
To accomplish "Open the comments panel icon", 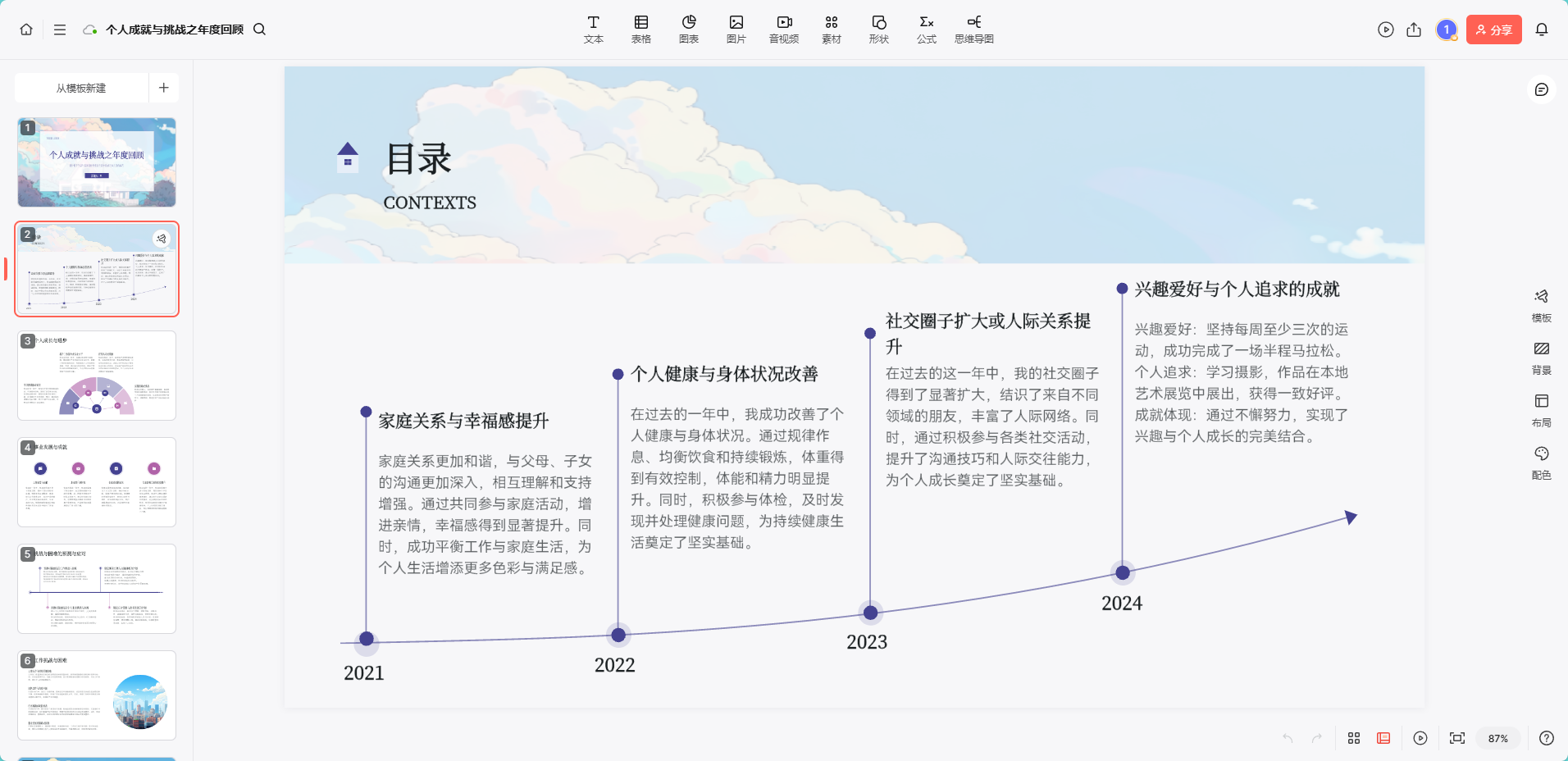I will coord(1542,89).
